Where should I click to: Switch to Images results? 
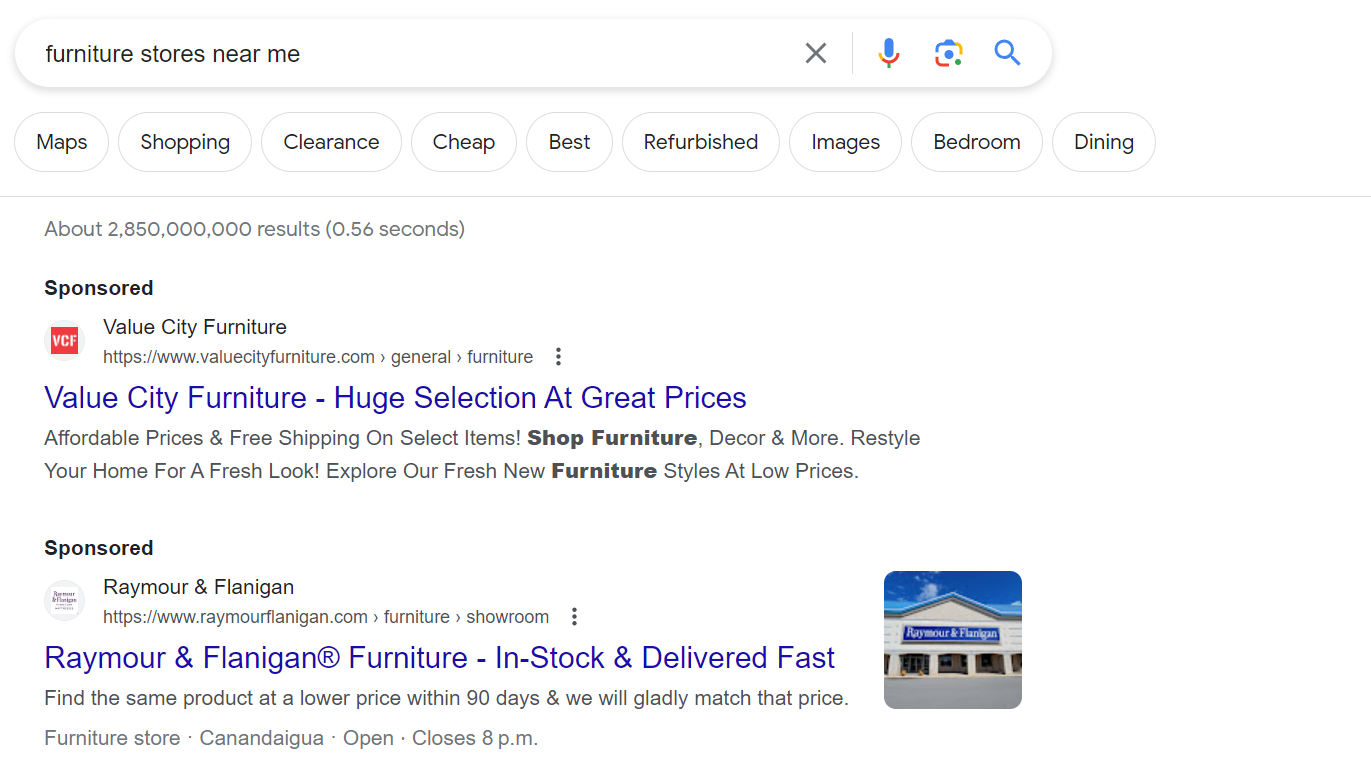(845, 142)
